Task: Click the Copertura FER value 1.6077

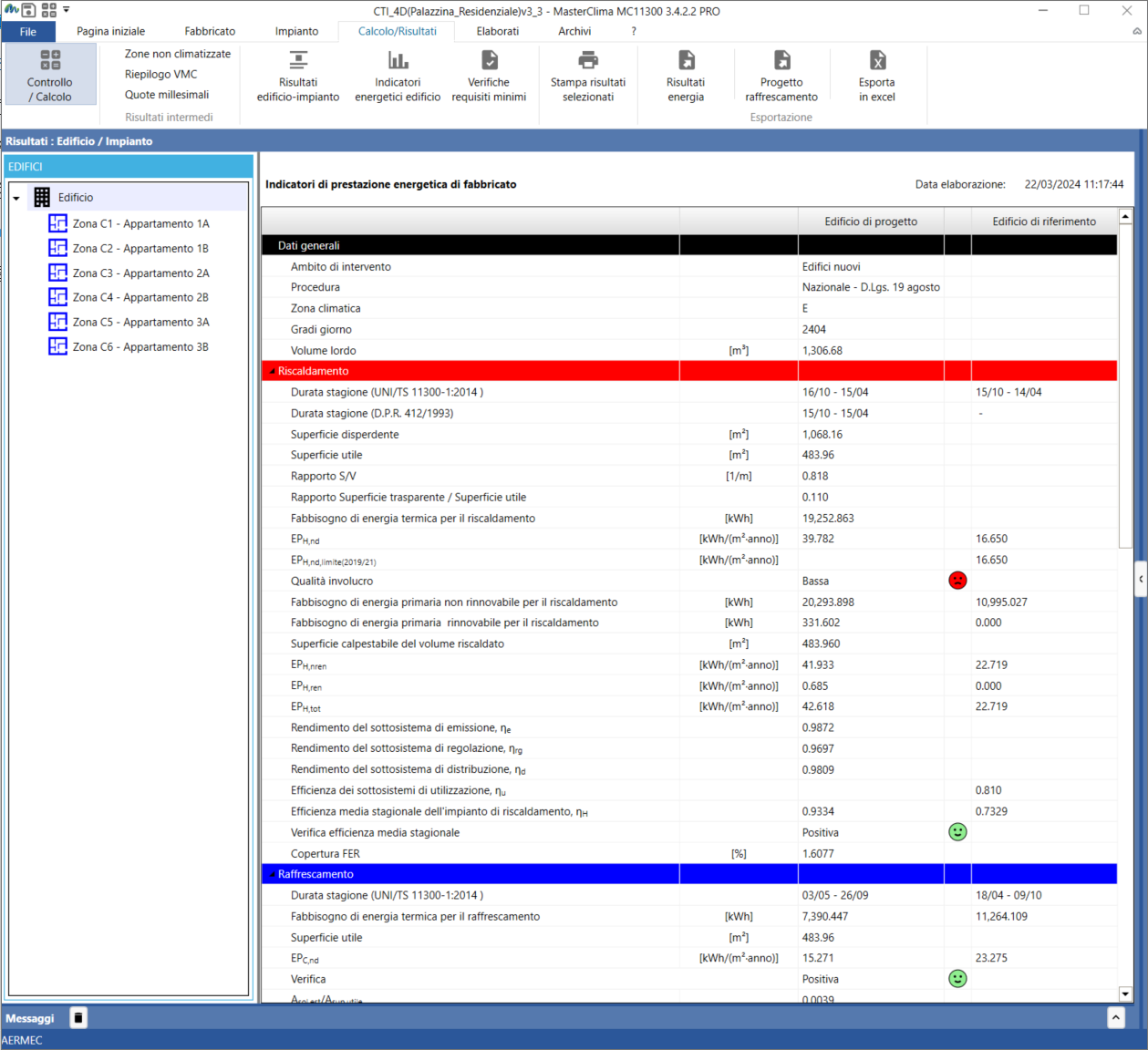Action: [x=818, y=853]
